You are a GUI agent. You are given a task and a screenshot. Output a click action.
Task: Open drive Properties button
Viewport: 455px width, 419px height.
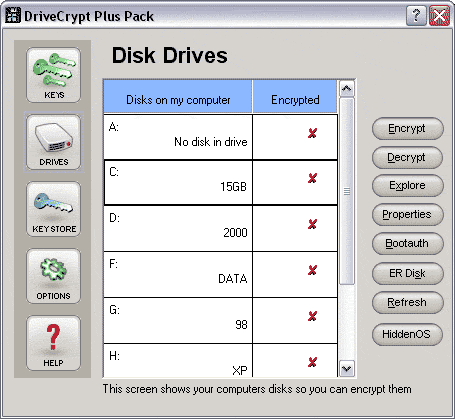pos(407,214)
